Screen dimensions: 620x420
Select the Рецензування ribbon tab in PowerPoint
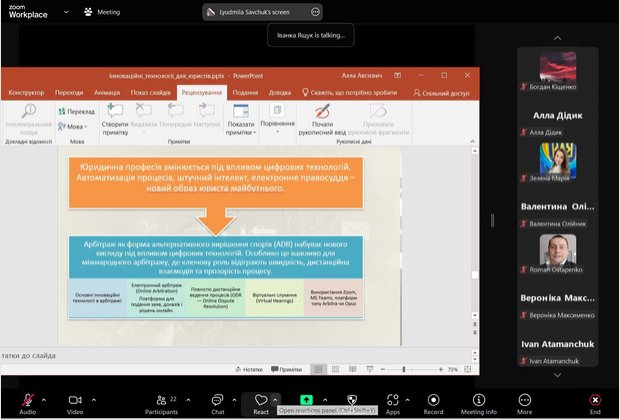coord(201,92)
